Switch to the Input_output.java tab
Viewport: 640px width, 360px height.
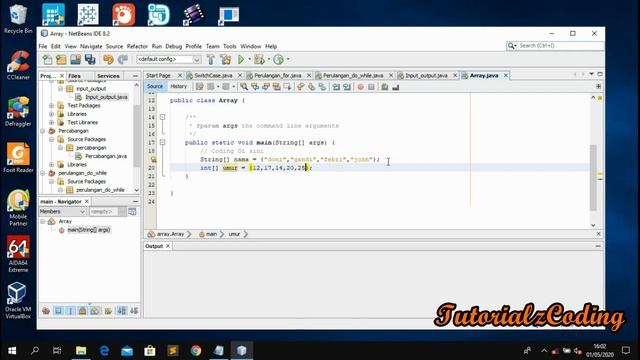[426, 76]
